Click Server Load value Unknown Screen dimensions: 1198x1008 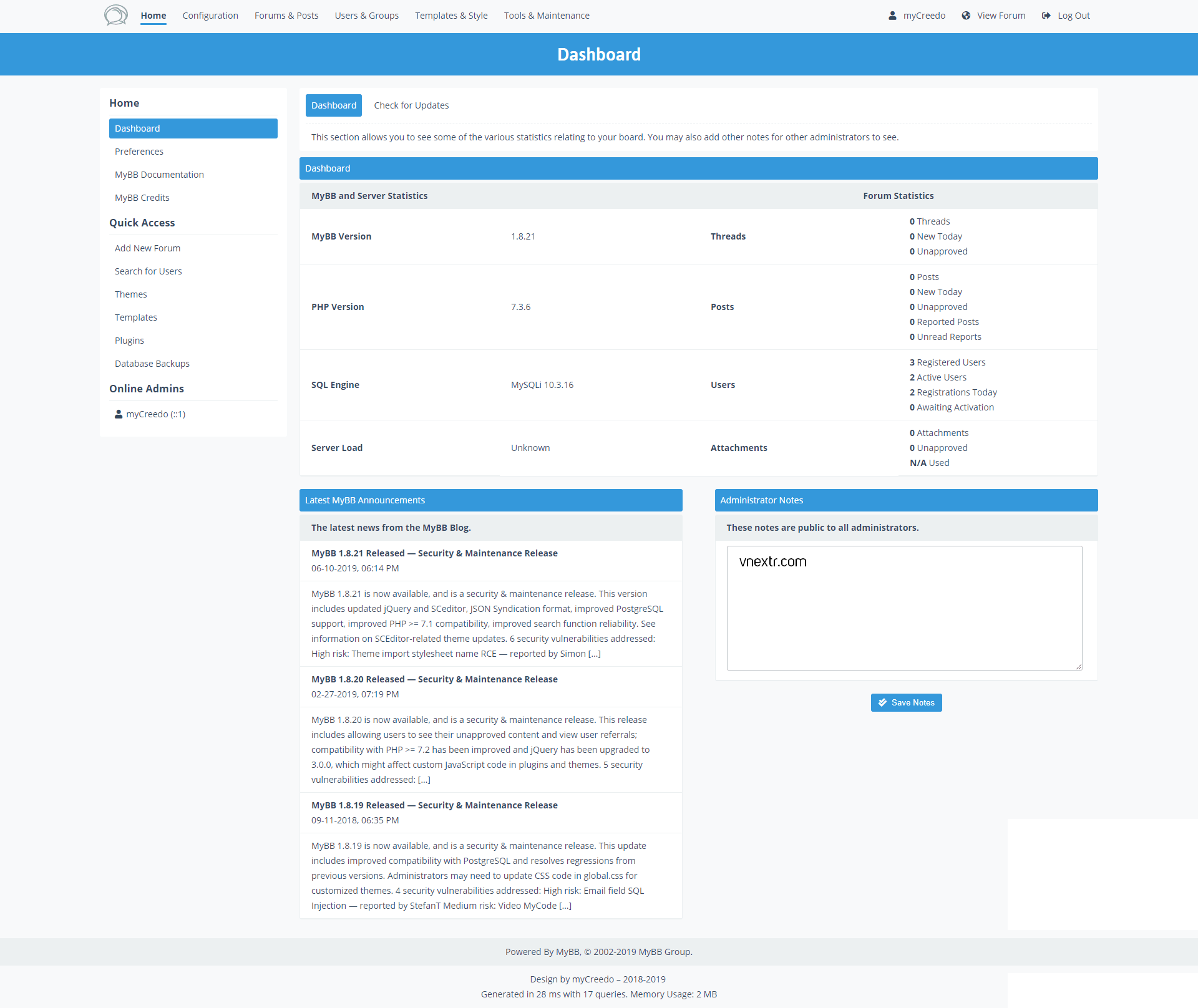tap(530, 448)
